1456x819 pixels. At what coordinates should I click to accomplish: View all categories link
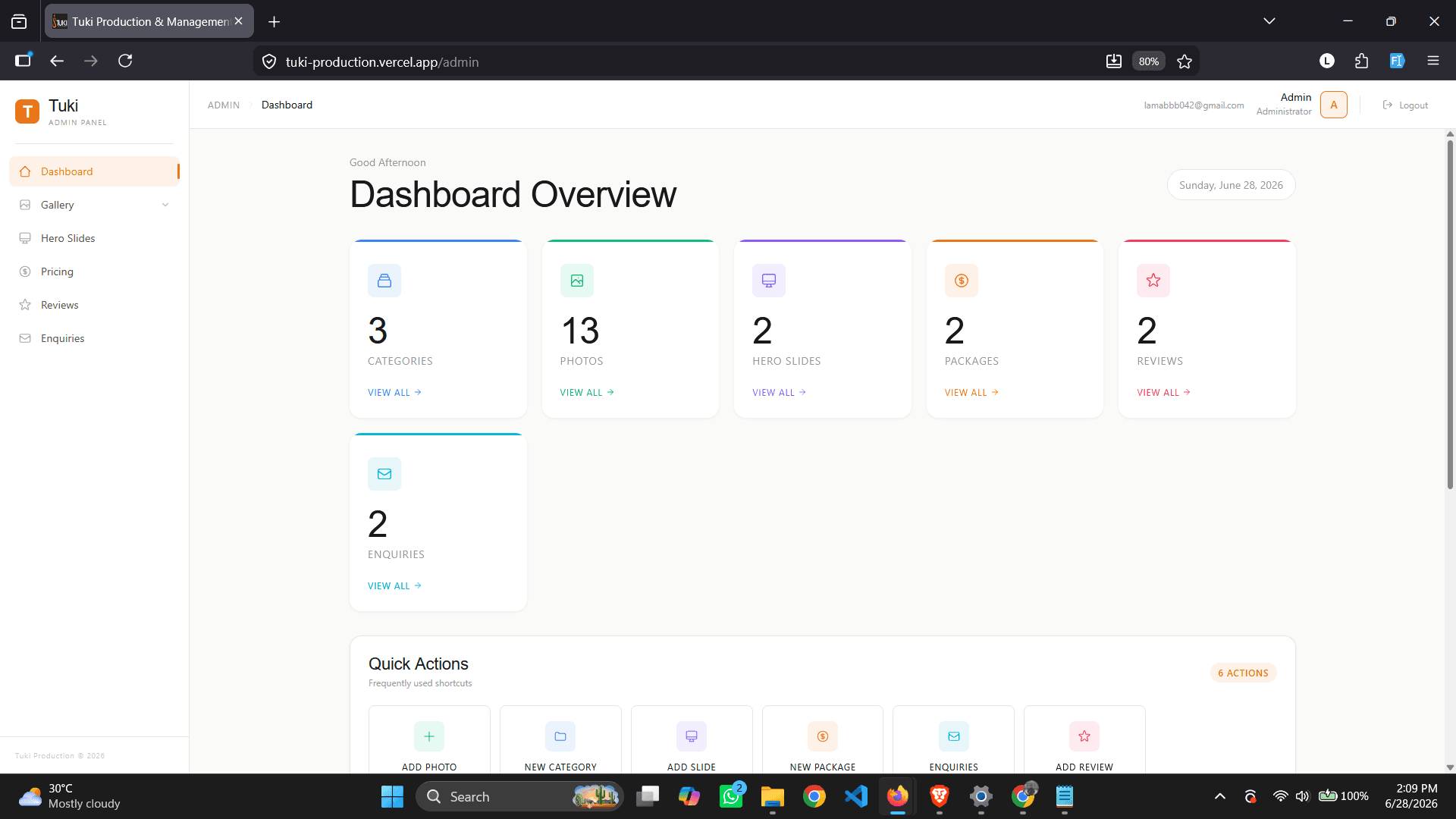pyautogui.click(x=394, y=392)
